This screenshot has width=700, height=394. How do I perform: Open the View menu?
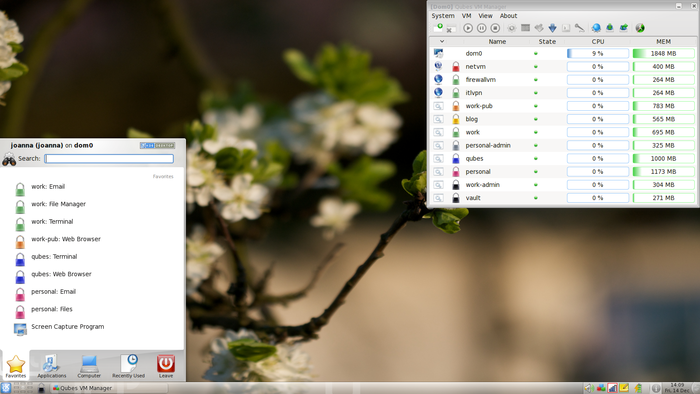[x=485, y=16]
